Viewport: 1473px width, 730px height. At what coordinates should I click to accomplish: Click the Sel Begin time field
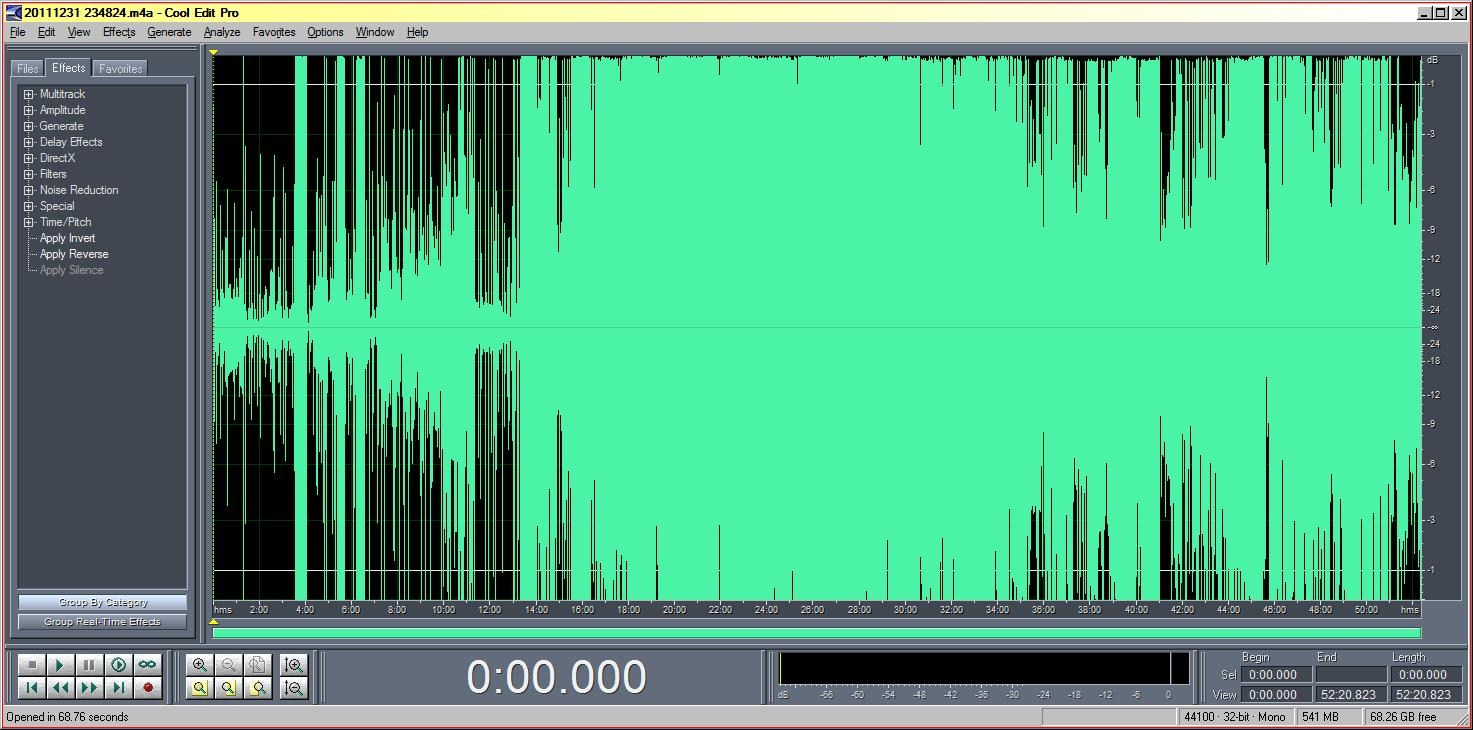[1275, 675]
